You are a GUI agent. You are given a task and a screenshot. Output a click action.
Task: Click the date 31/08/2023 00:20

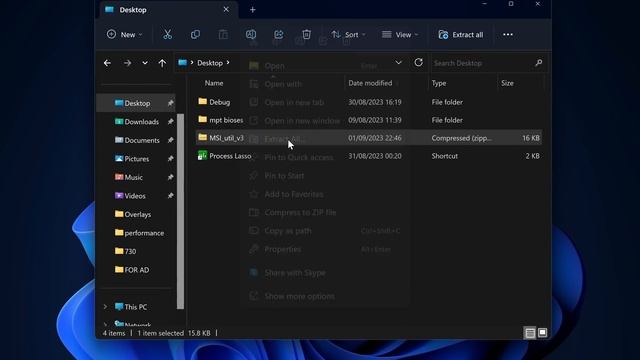375,156
